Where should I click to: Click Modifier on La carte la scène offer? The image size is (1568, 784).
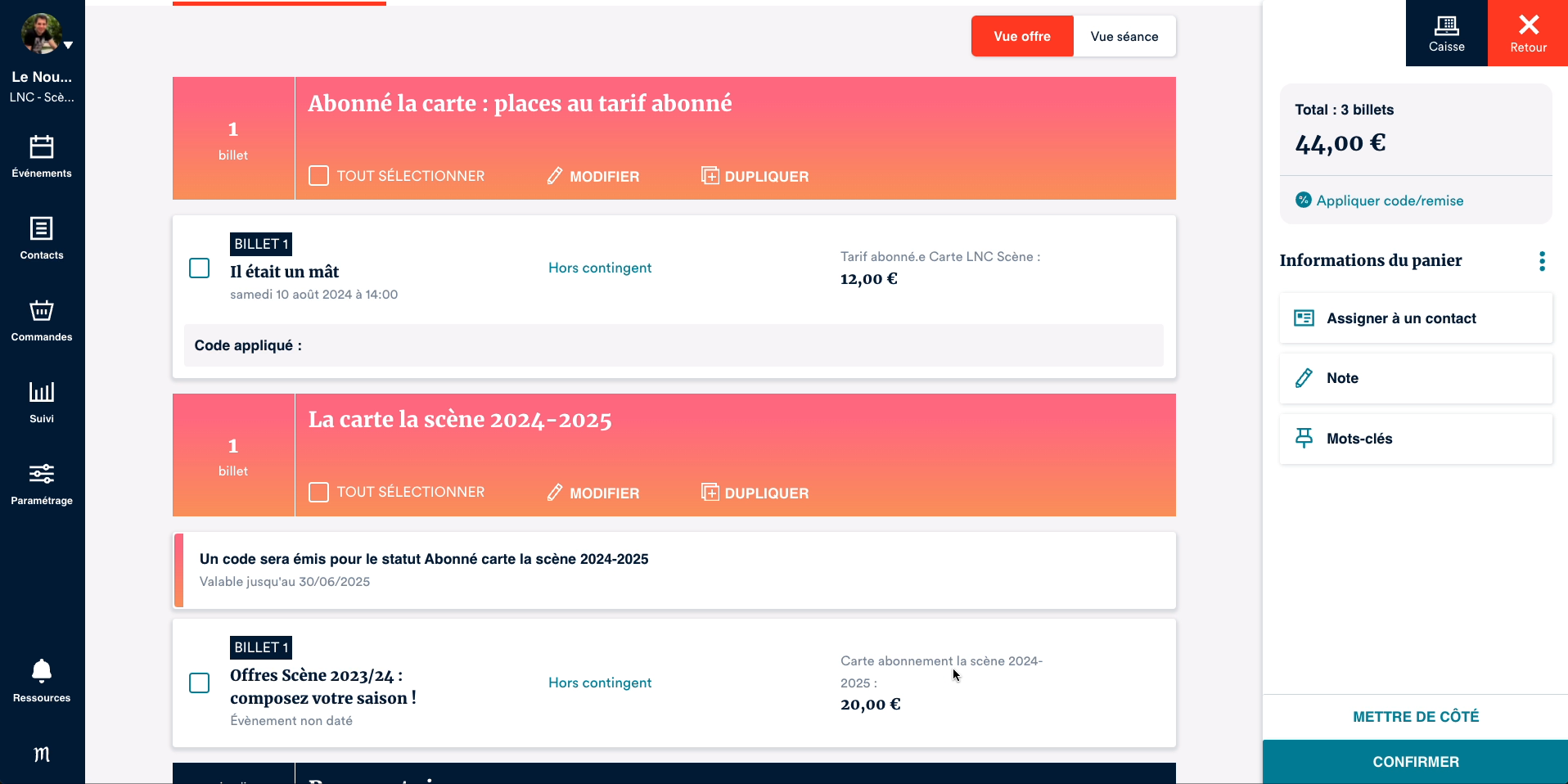(593, 493)
